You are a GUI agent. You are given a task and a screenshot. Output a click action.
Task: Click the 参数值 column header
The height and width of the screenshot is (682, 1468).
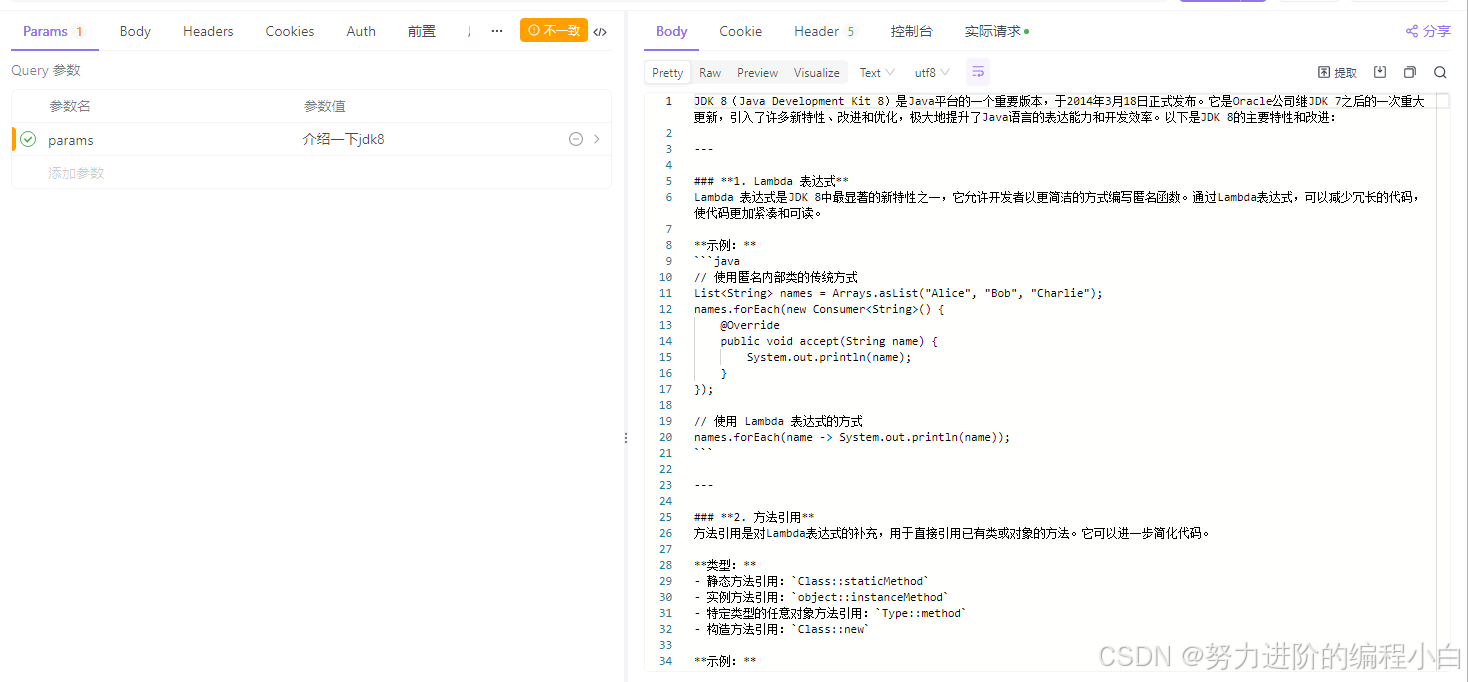click(325, 106)
